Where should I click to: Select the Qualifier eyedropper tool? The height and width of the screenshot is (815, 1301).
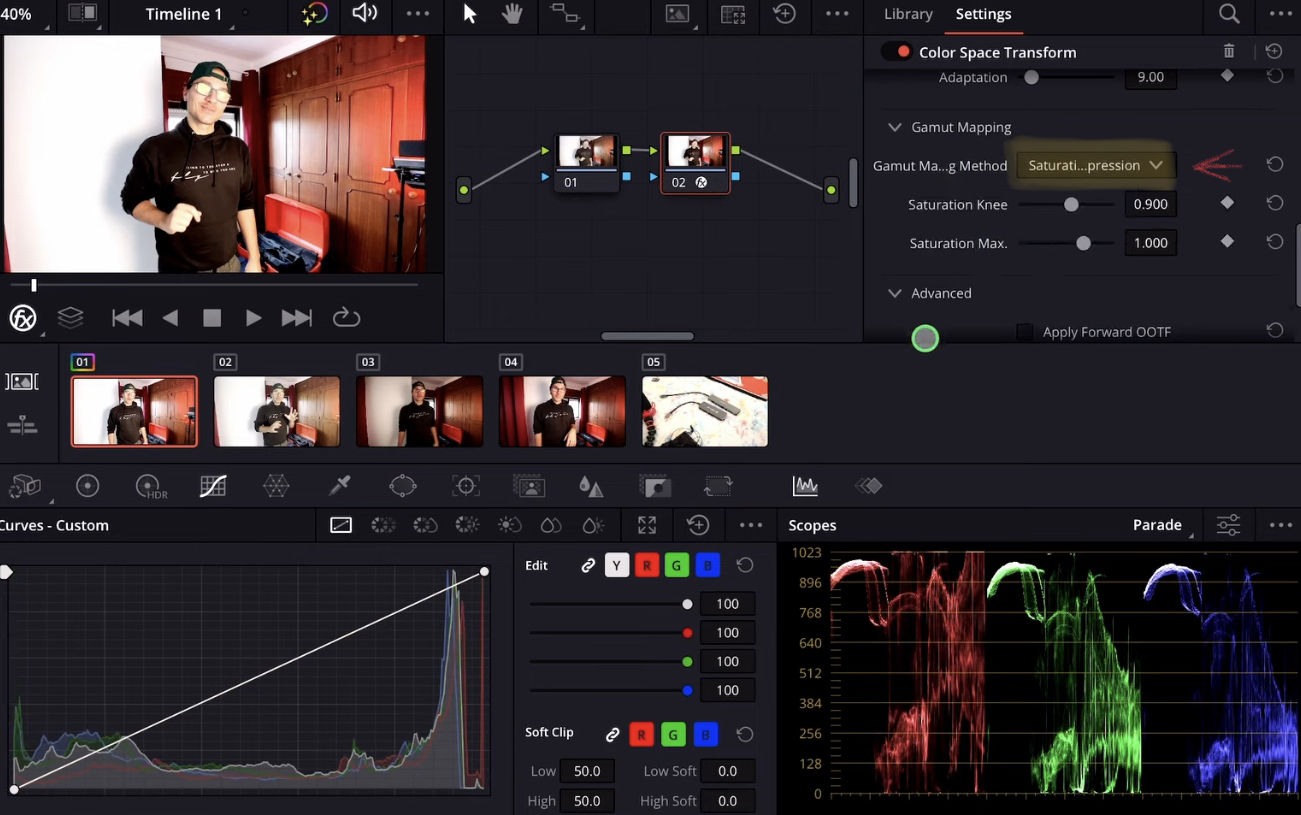(340, 486)
